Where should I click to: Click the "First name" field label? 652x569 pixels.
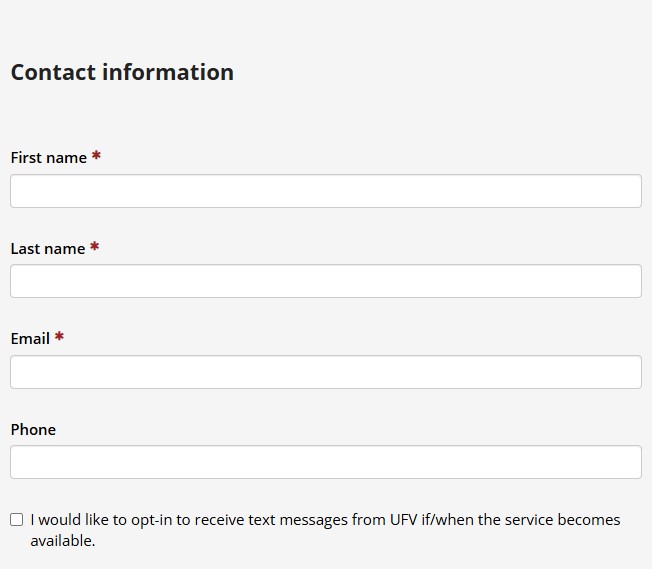(49, 158)
